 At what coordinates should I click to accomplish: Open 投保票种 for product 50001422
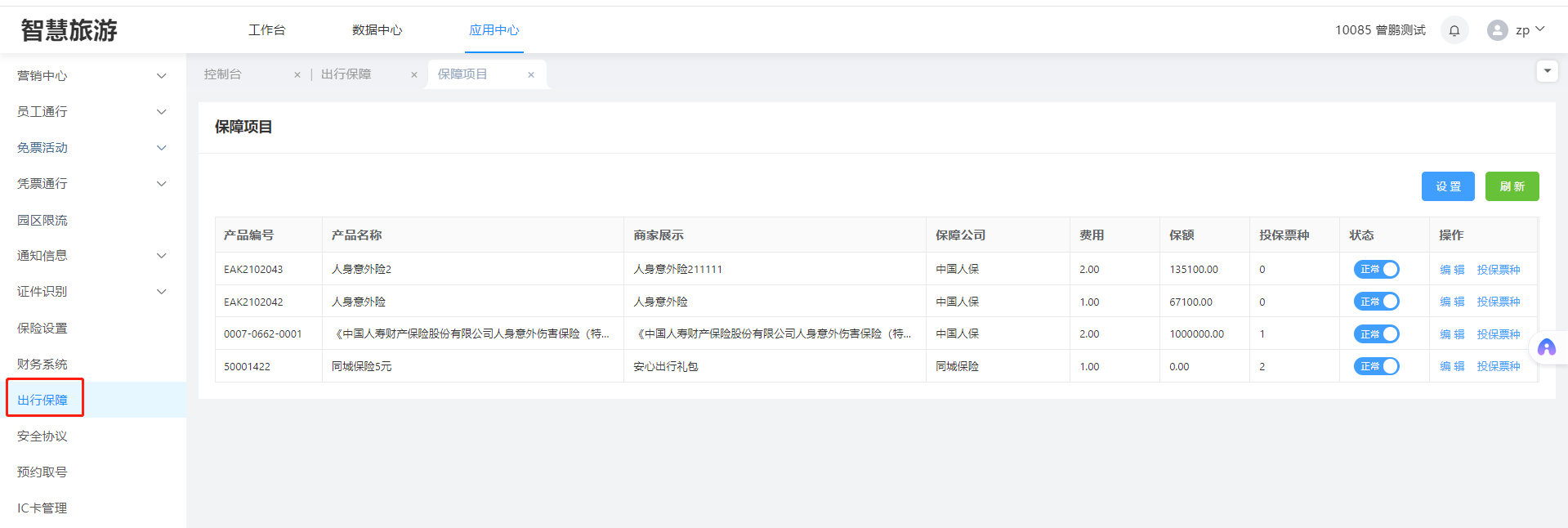1498,366
